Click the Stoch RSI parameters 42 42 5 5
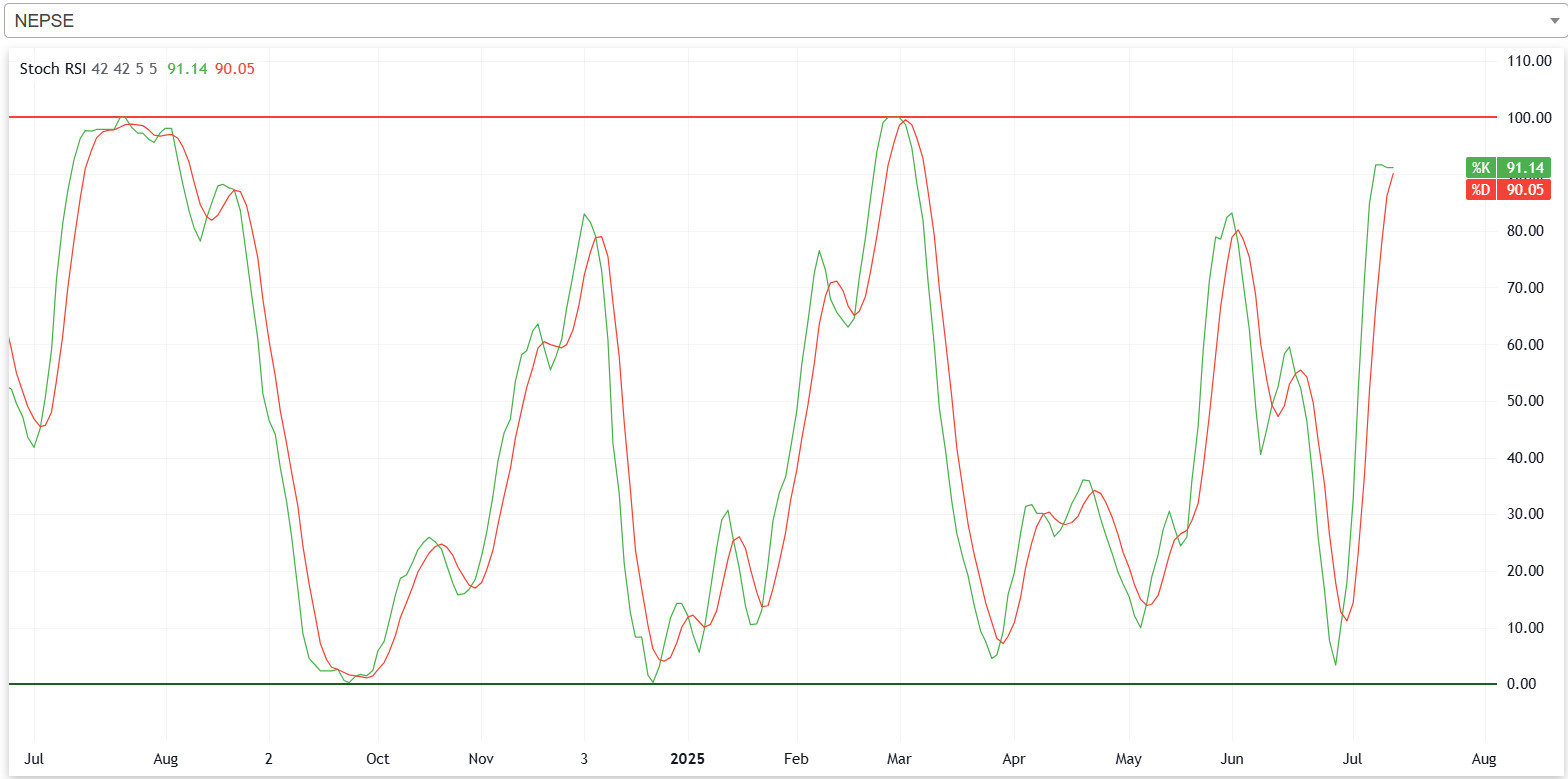This screenshot has width=1568, height=779. point(124,69)
